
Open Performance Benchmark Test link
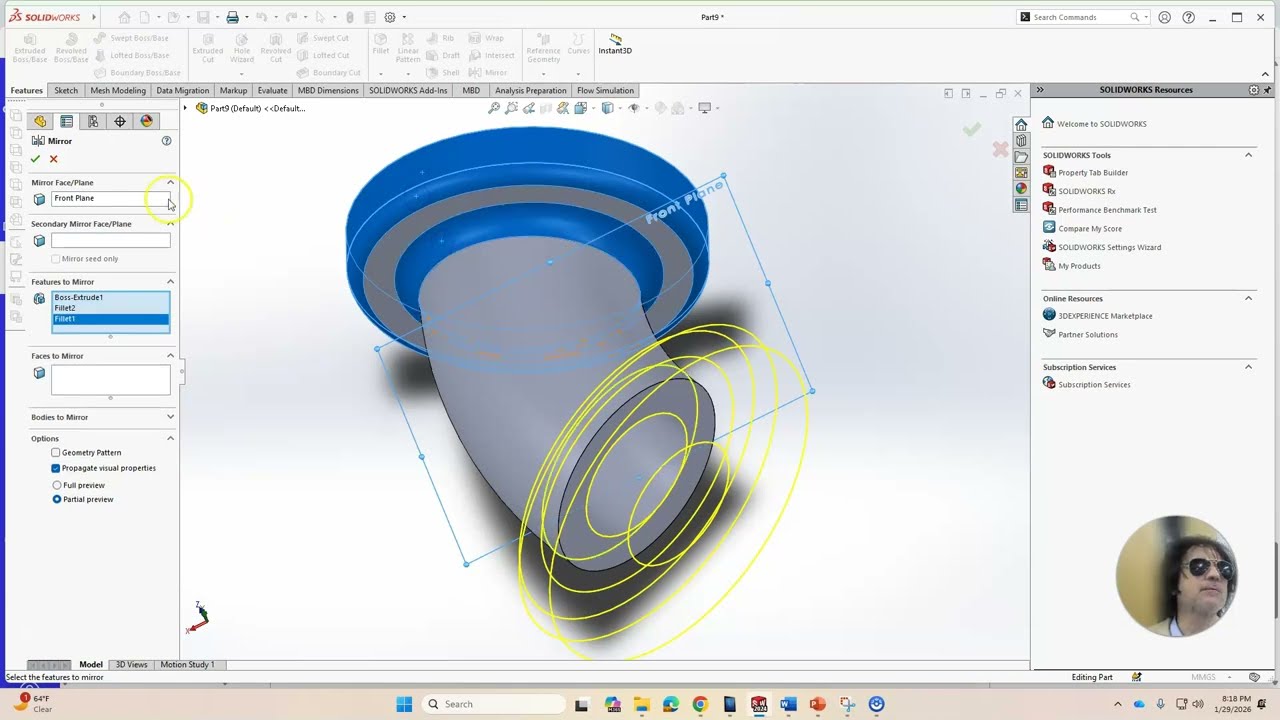point(1107,210)
